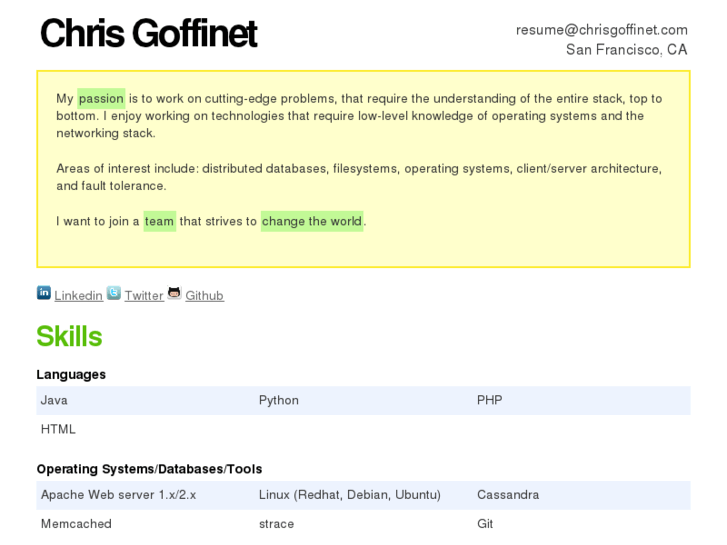
Task: Open the Github text link
Action: click(x=204, y=296)
